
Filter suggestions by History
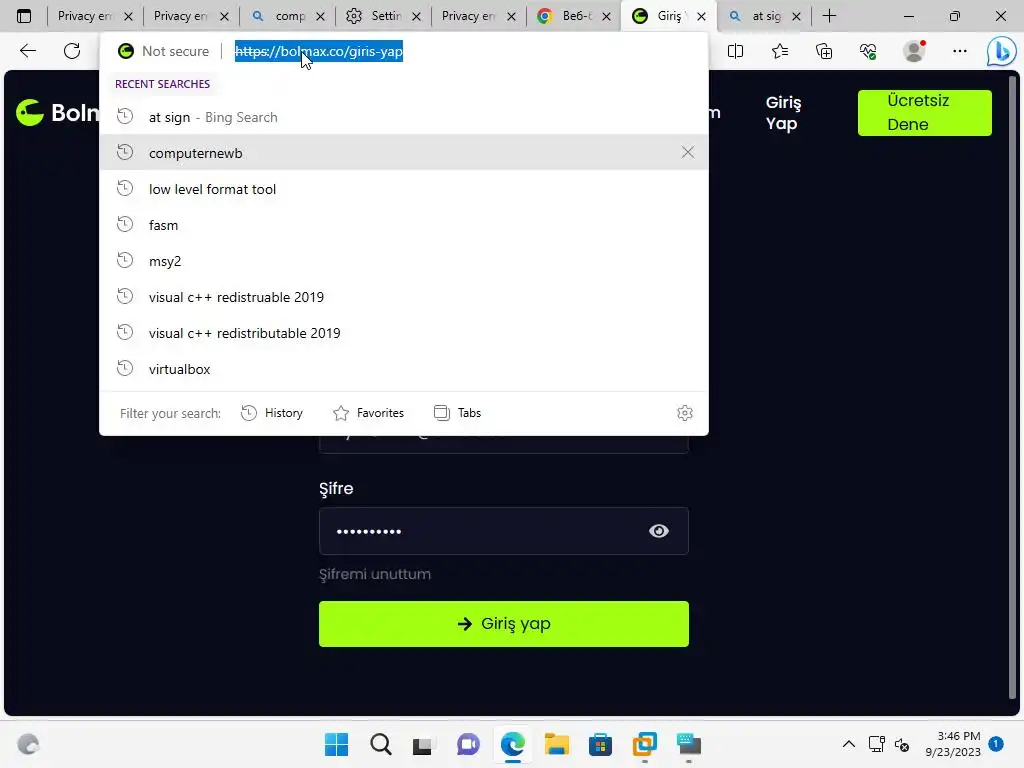click(x=272, y=413)
